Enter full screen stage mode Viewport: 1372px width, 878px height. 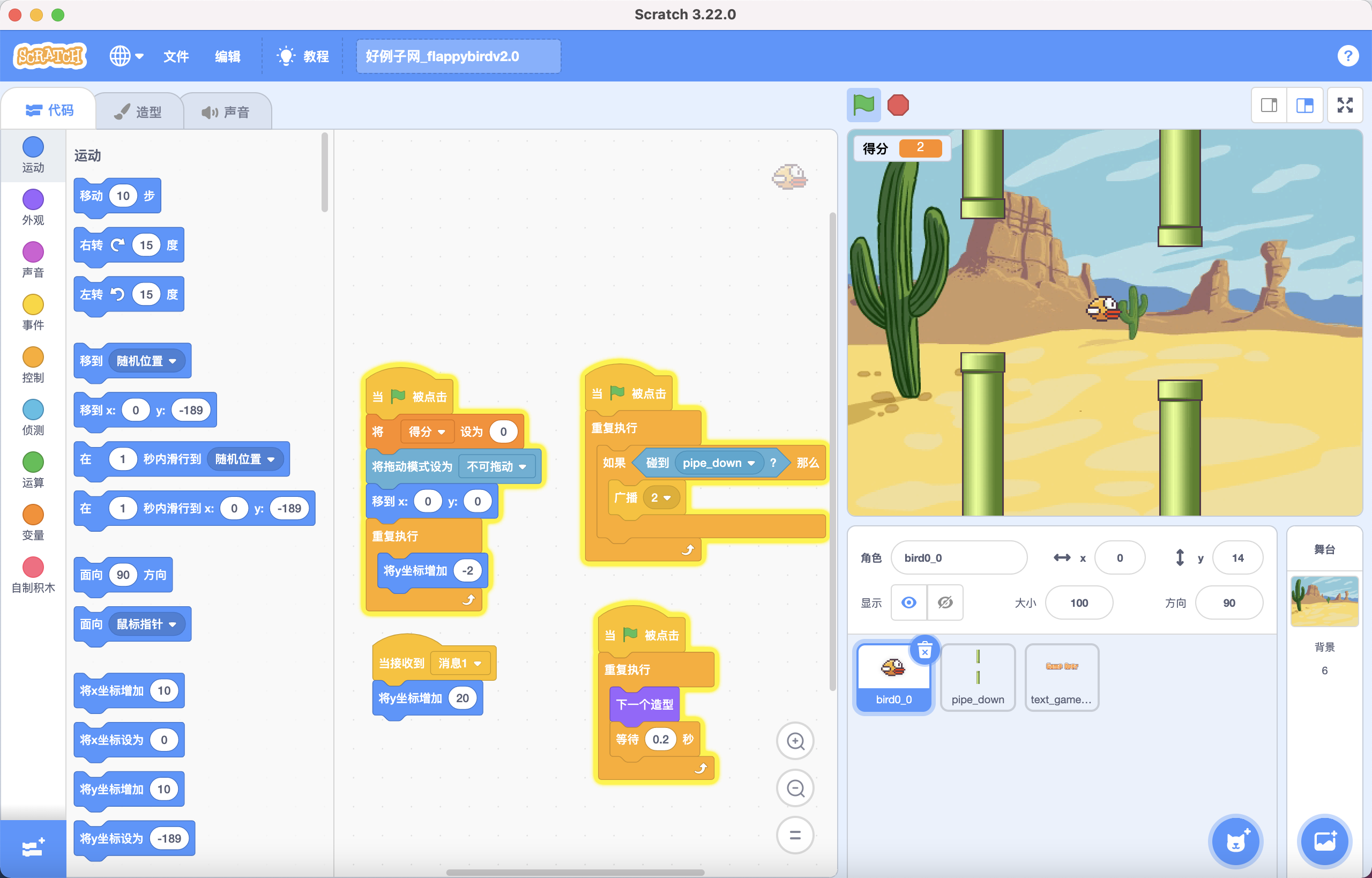(x=1345, y=105)
